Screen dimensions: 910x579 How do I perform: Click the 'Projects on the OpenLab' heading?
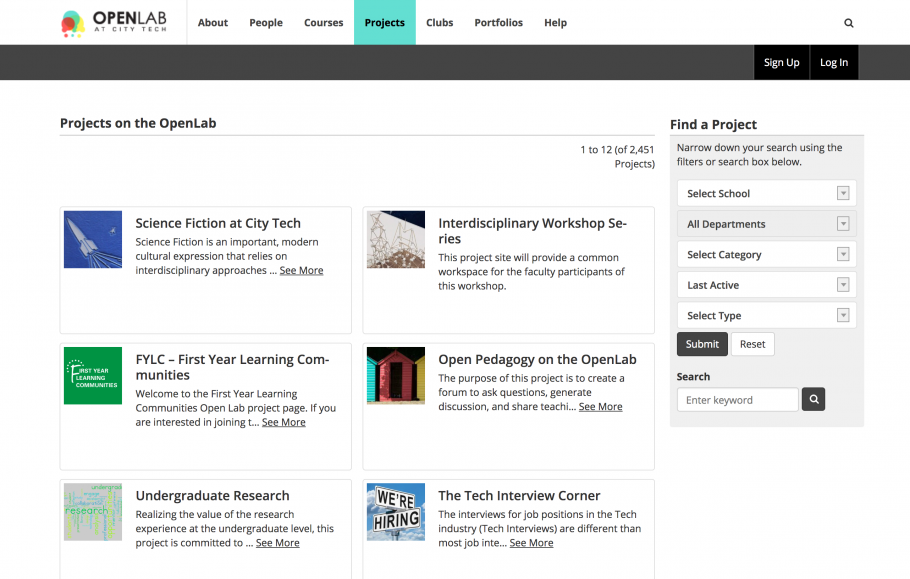pyautogui.click(x=138, y=123)
